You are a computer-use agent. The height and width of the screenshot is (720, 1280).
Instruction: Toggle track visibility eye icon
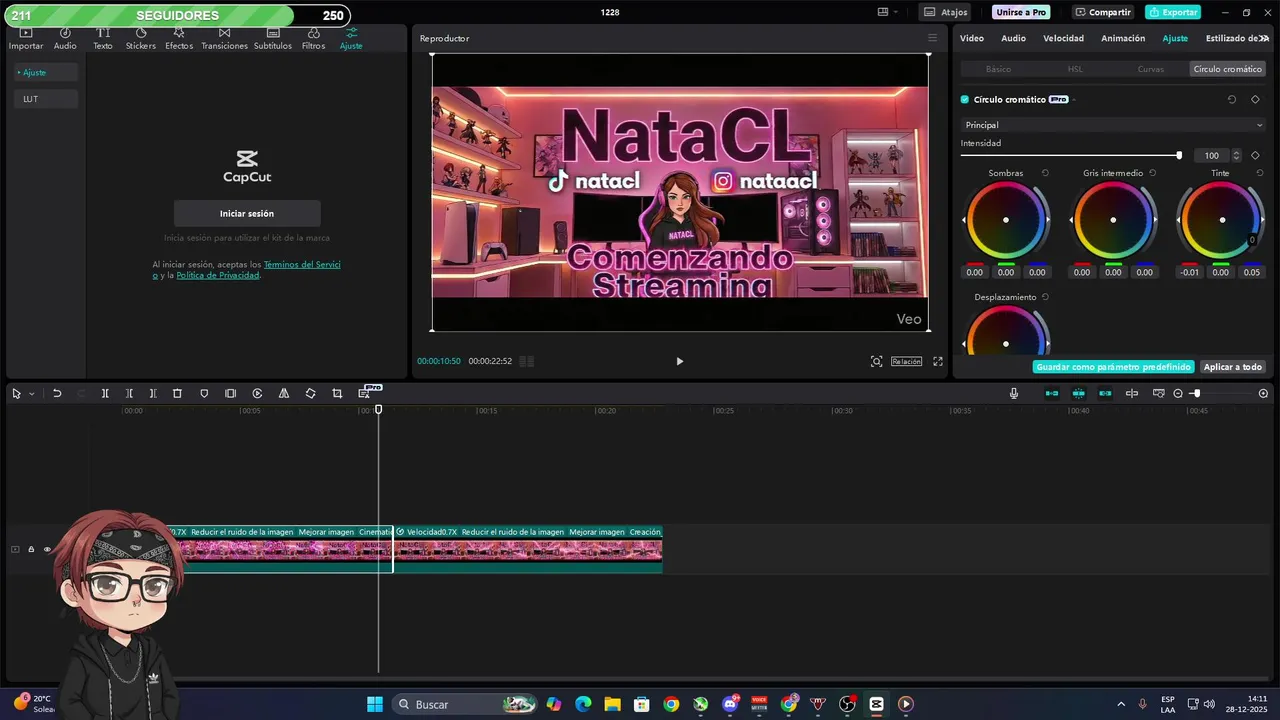pyautogui.click(x=47, y=549)
